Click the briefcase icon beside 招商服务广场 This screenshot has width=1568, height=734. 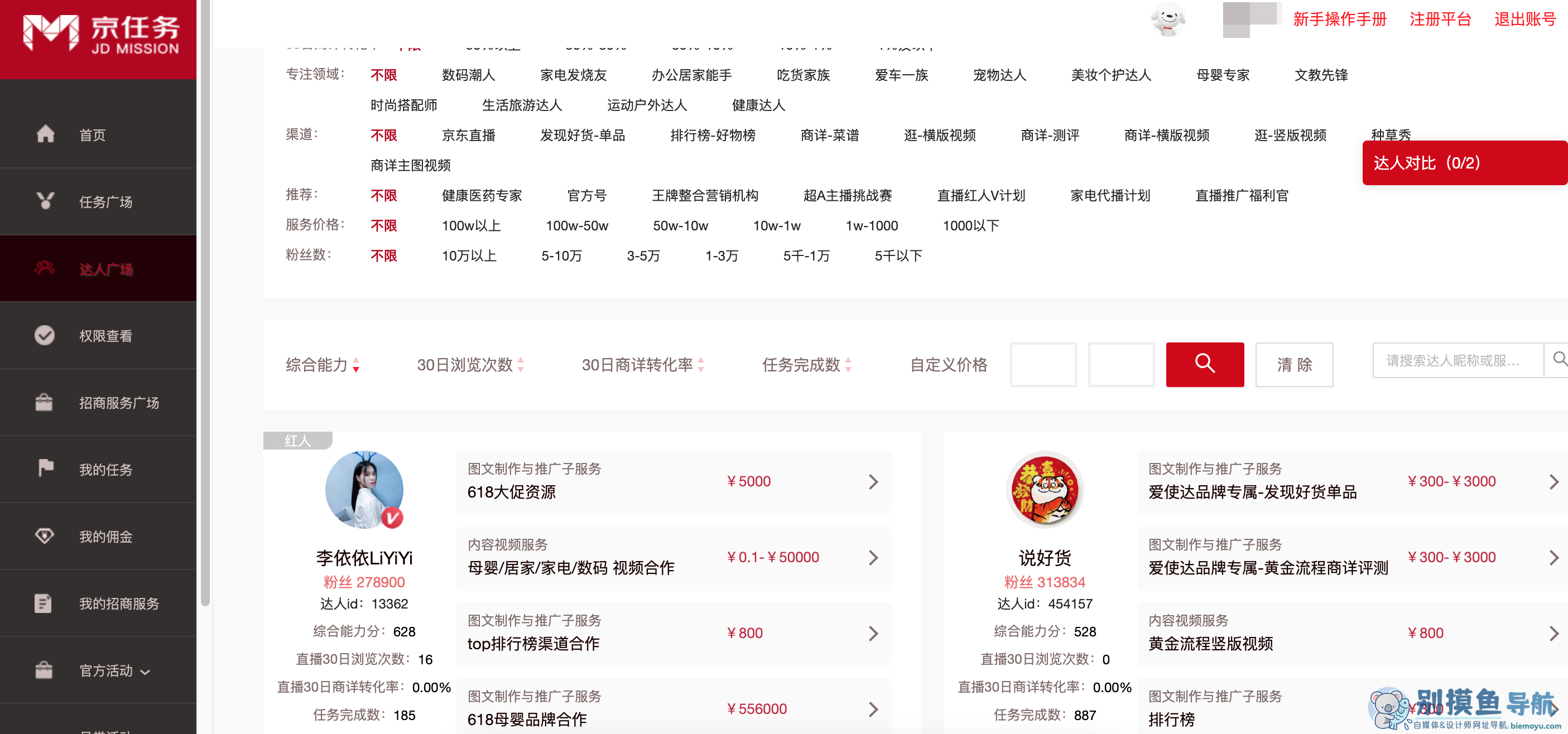[44, 402]
